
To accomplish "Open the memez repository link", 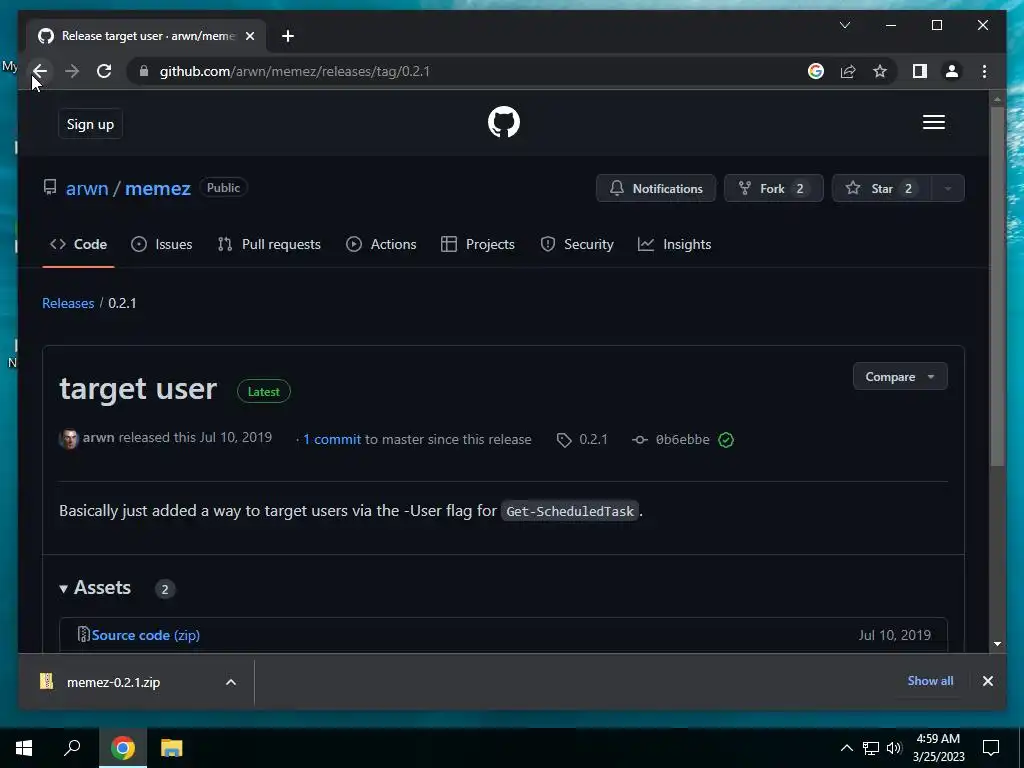I will (157, 188).
